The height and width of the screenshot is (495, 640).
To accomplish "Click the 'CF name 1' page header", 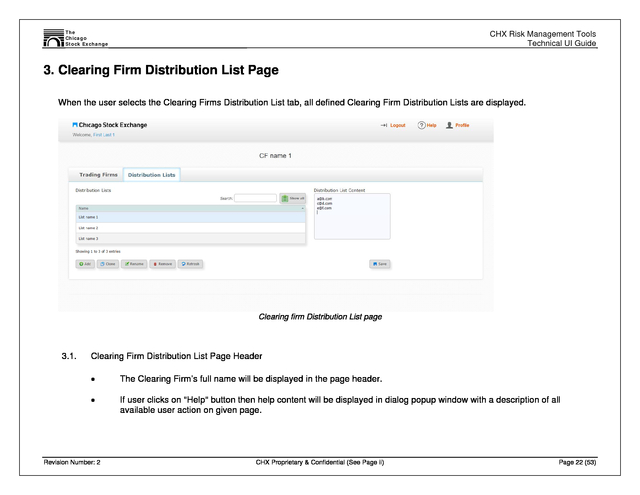I will point(276,155).
